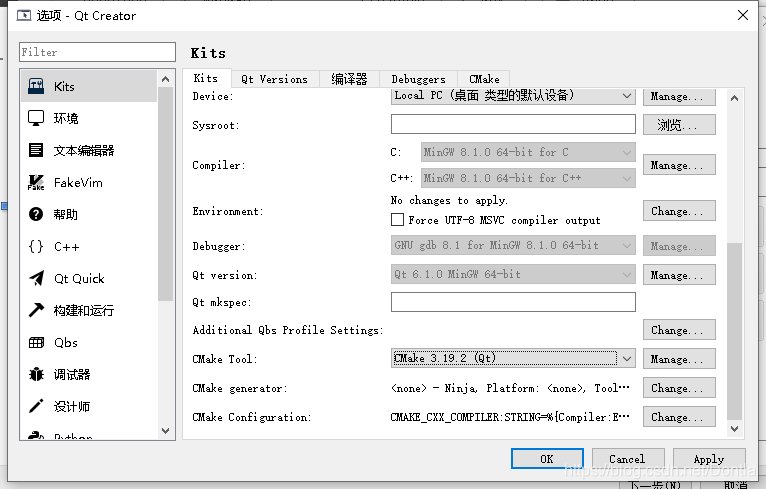The width and height of the screenshot is (766, 489).
Task: Open the 构建和运行 hammer icon
Action: [x=36, y=310]
